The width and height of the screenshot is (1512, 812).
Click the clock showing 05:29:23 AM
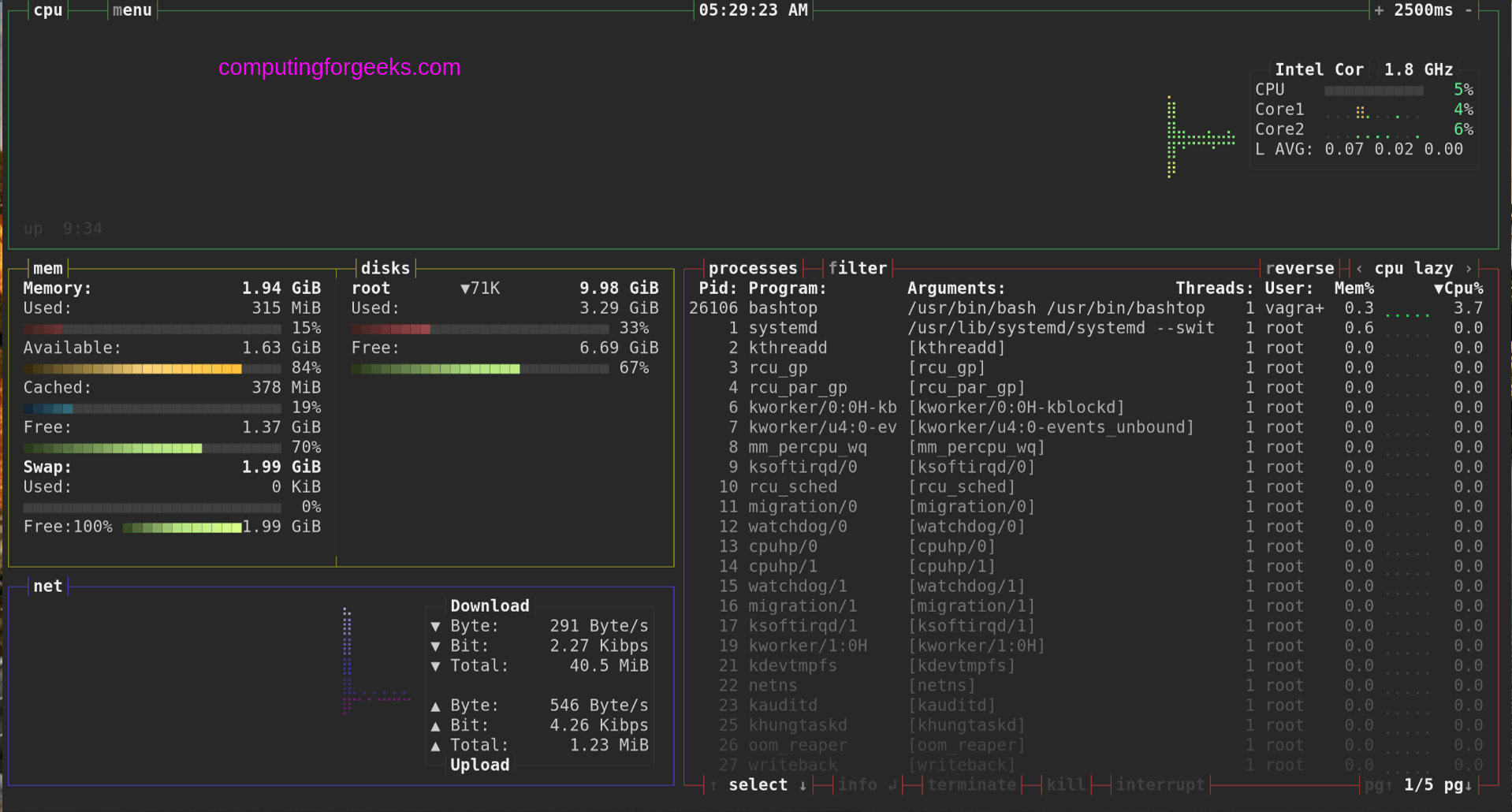tap(752, 10)
